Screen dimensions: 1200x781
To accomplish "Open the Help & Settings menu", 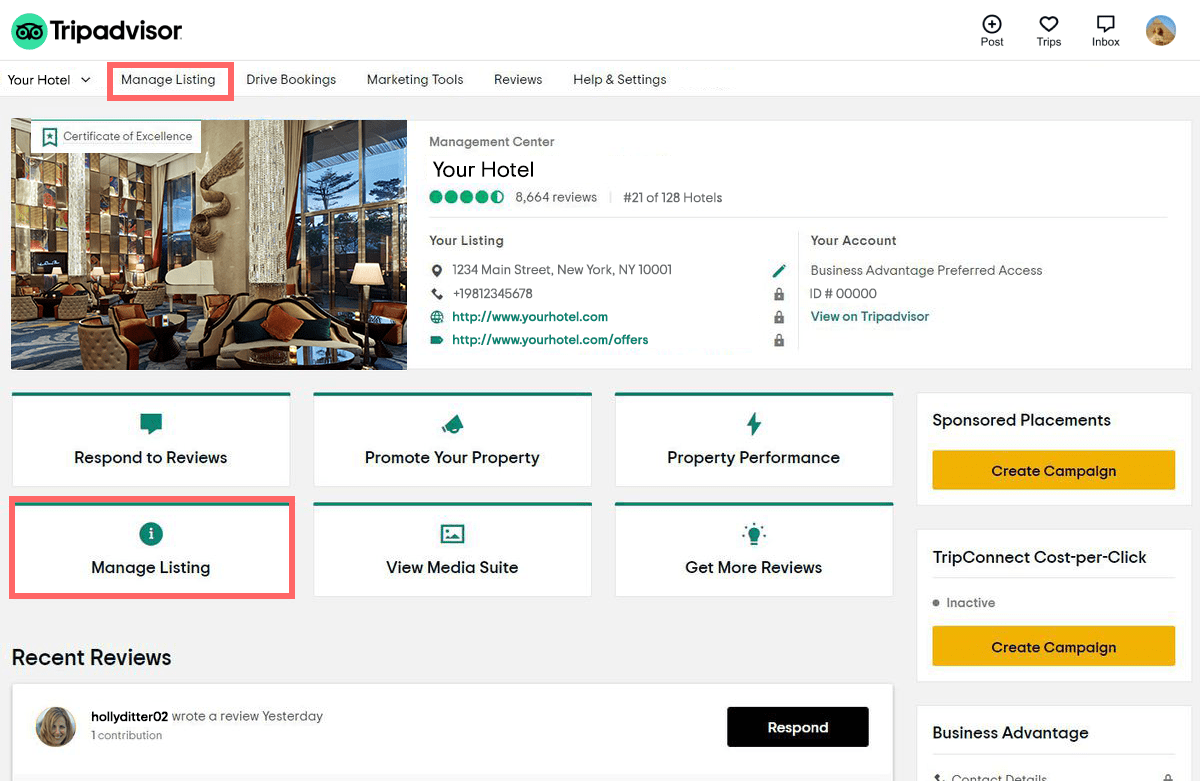I will 620,80.
